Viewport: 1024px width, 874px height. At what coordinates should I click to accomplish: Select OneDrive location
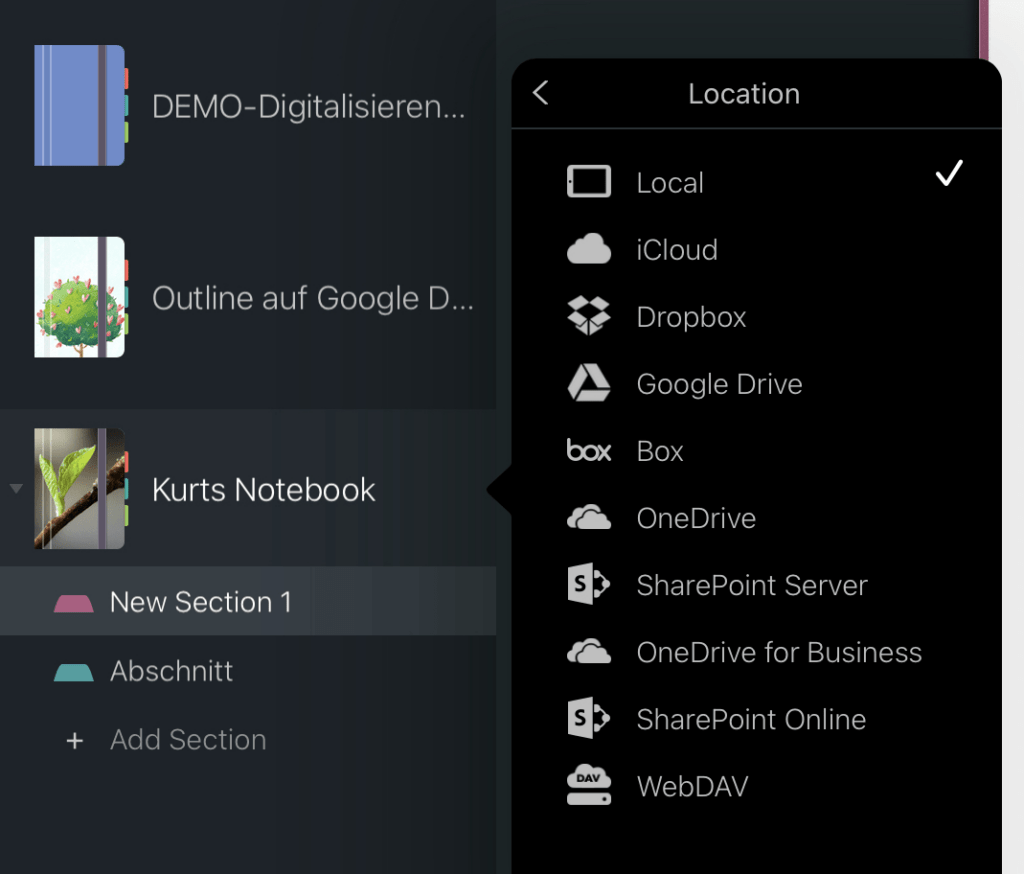756,517
